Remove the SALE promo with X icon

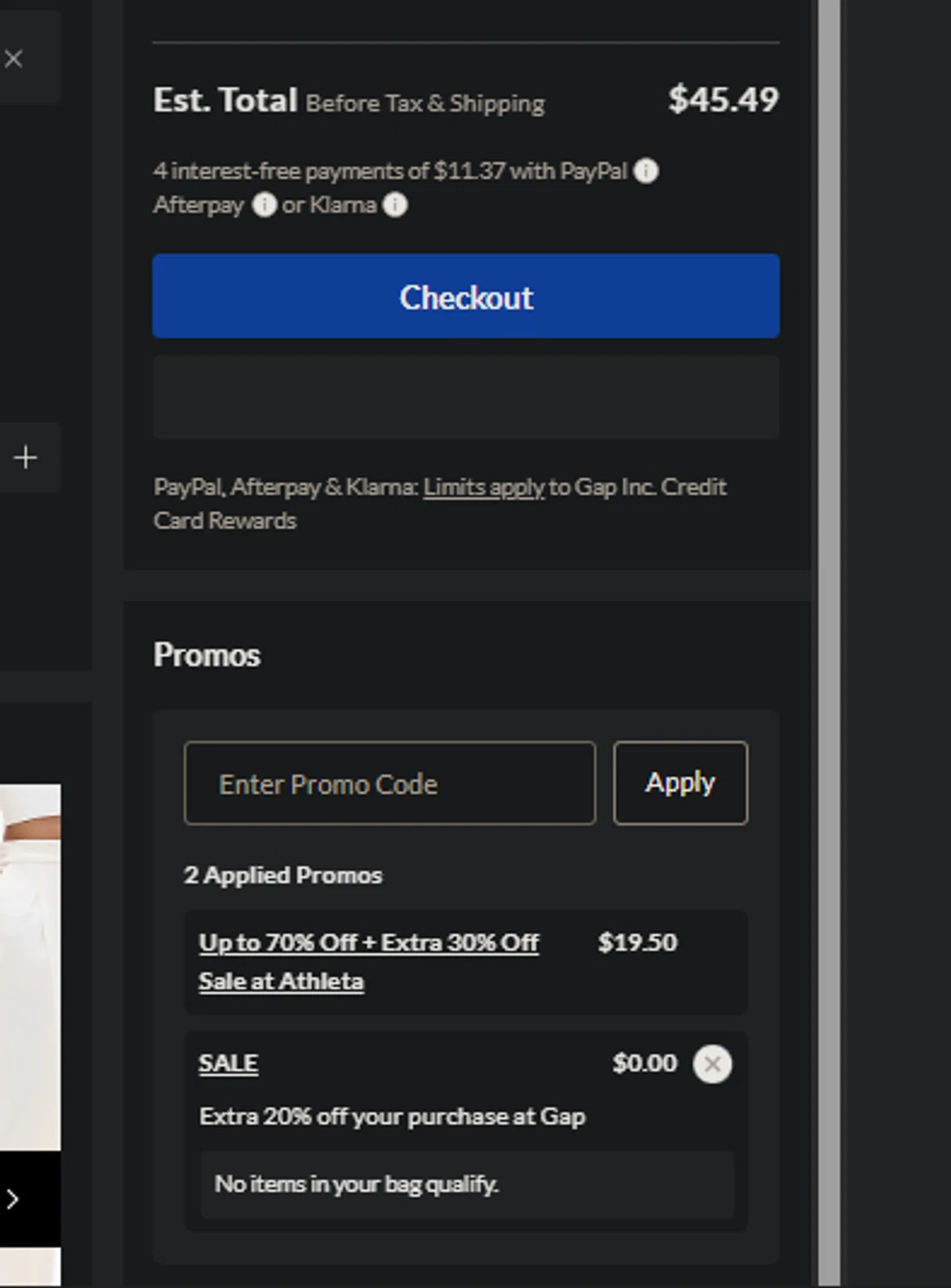(x=712, y=1064)
